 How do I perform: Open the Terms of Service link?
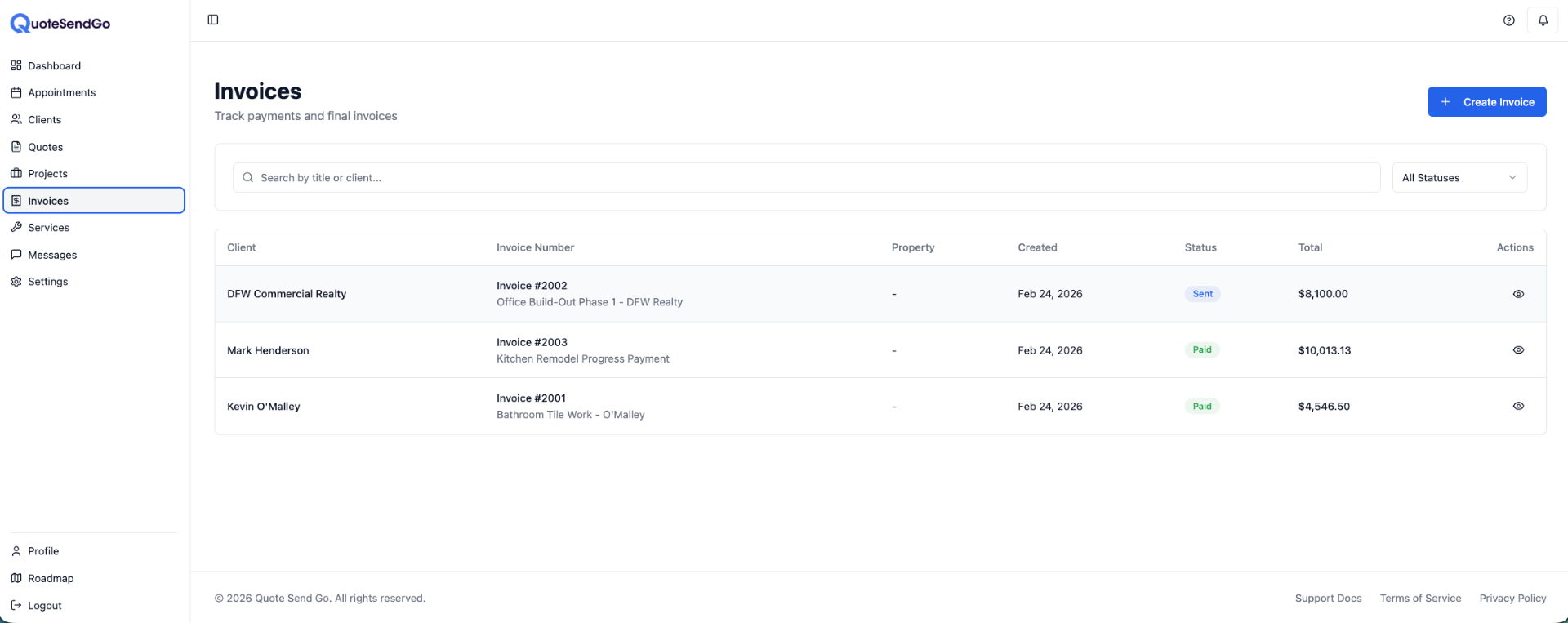(1420, 598)
